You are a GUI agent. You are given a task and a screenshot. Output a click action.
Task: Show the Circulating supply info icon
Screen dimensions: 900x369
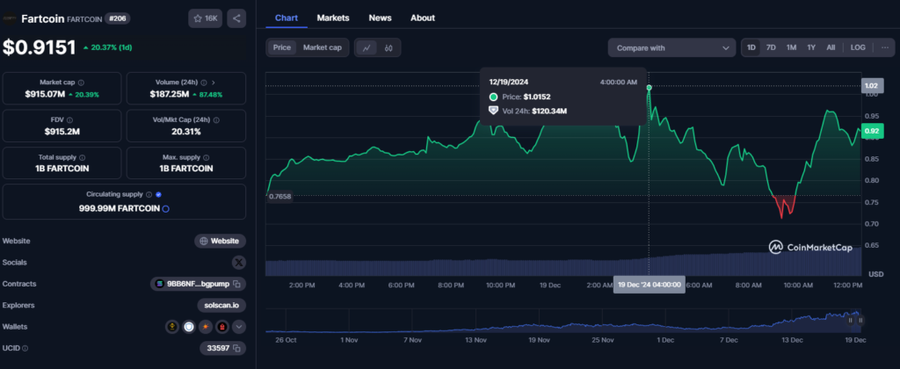pyautogui.click(x=149, y=195)
